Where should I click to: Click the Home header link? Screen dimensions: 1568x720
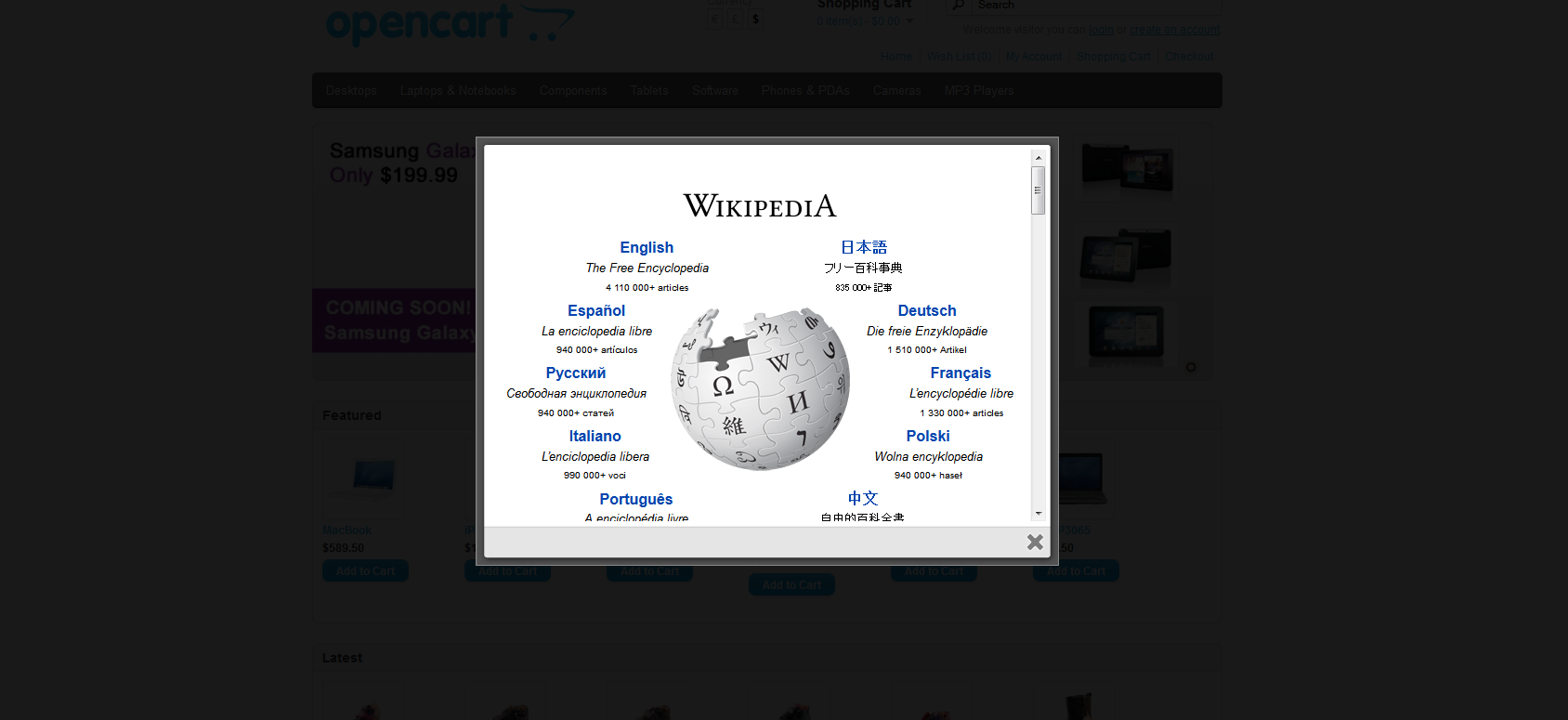pos(896,57)
